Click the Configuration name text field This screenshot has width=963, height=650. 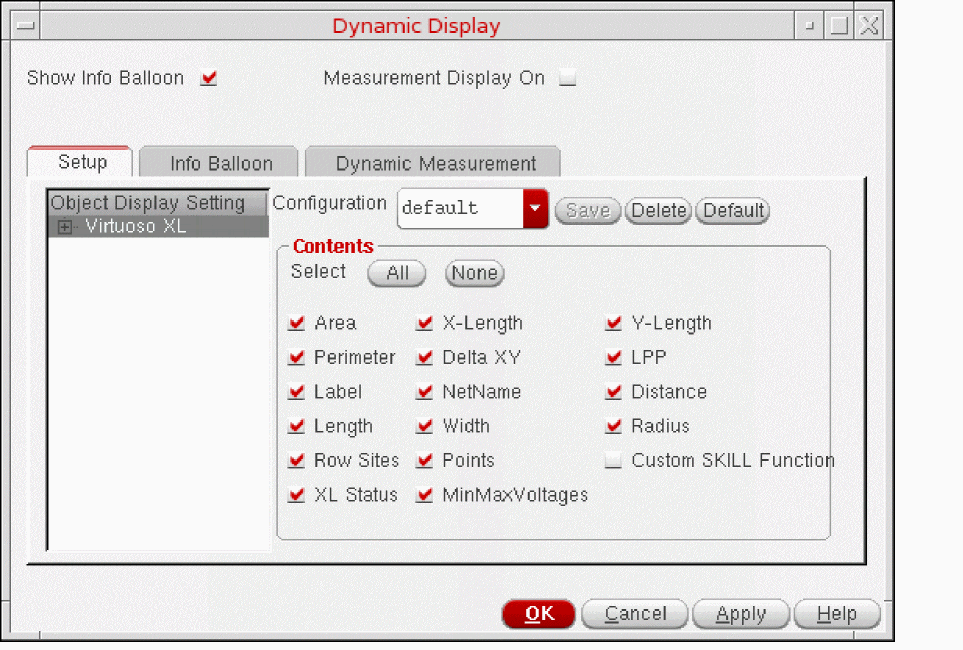click(x=460, y=209)
